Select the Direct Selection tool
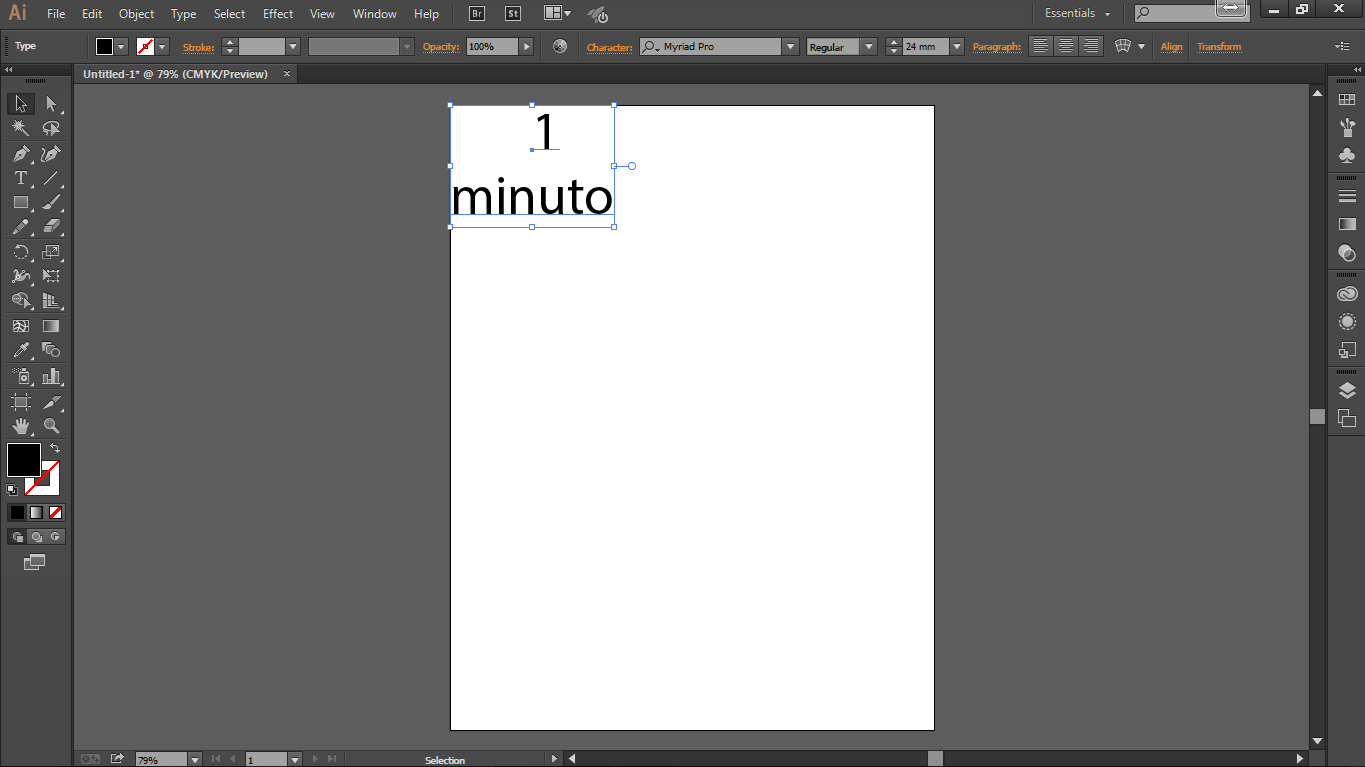Viewport: 1365px width, 767px height. (52, 104)
